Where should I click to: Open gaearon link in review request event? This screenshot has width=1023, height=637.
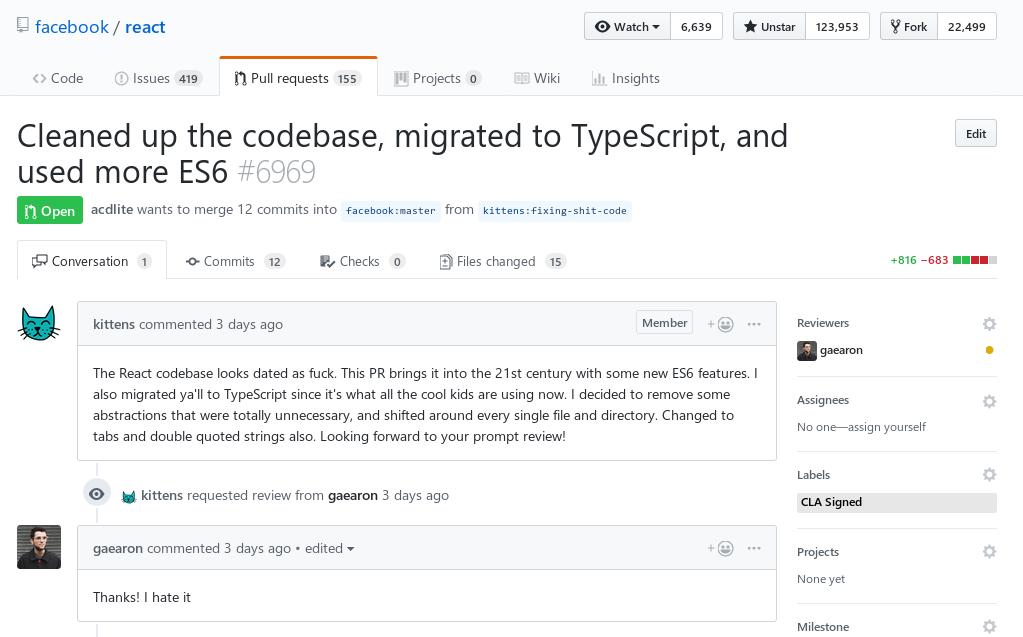point(353,495)
